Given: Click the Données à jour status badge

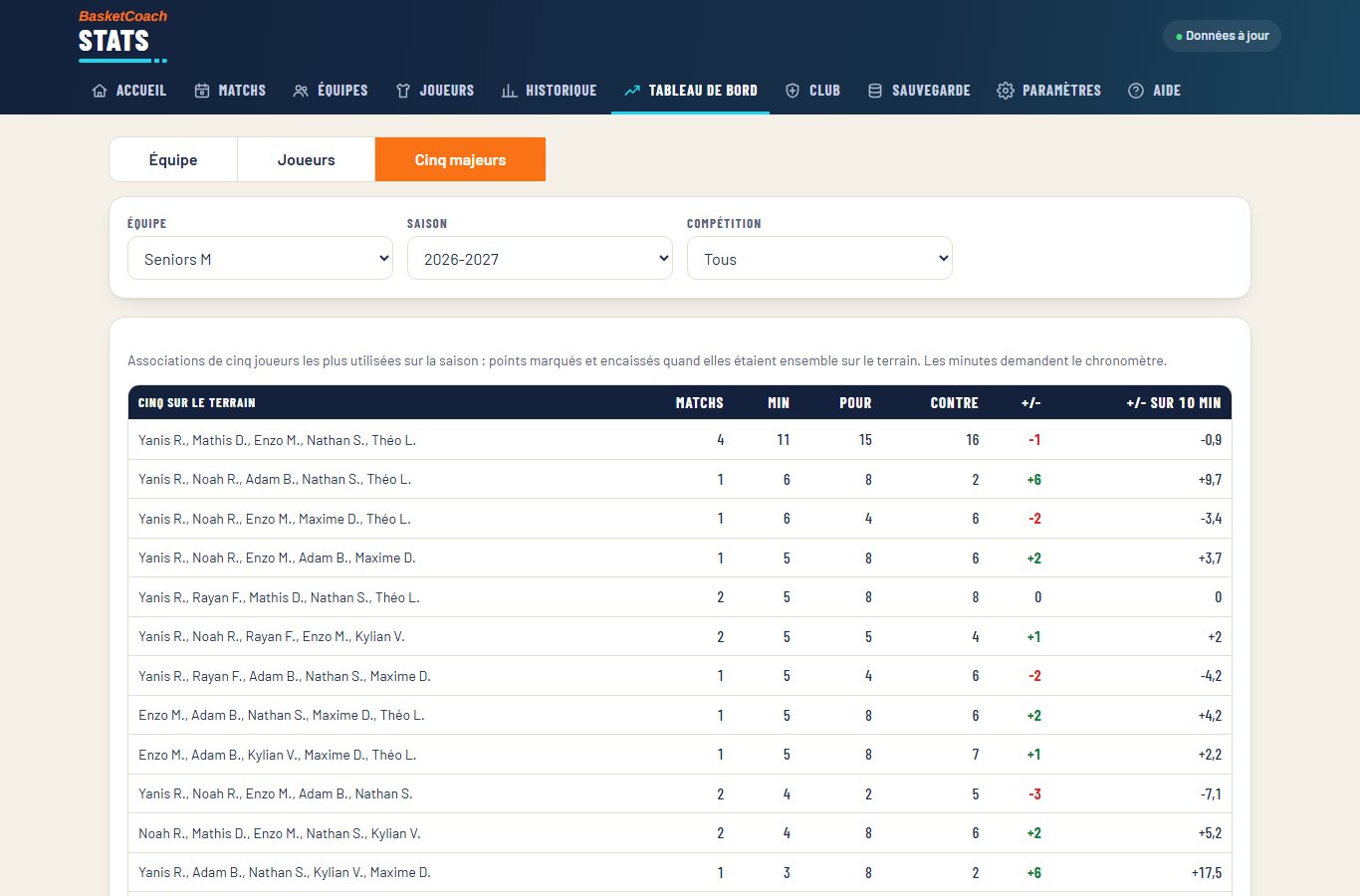Looking at the screenshot, I should 1222,36.
